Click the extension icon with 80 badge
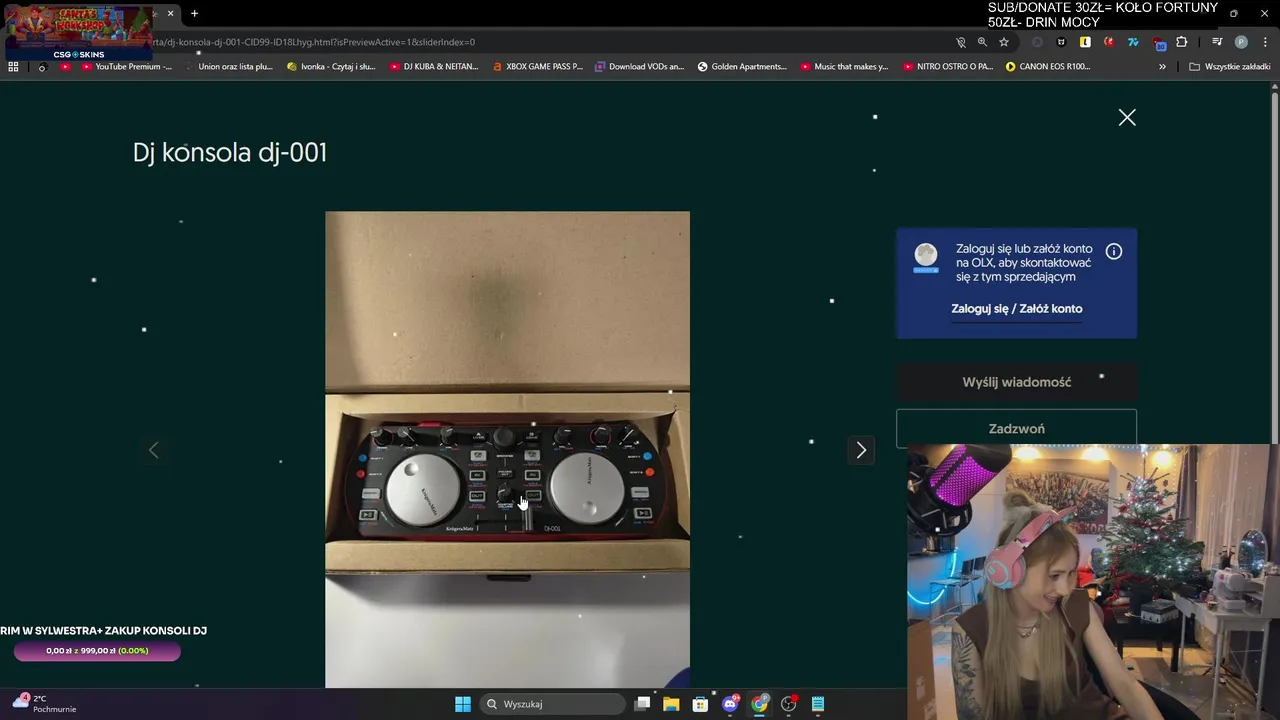 coord(1159,43)
